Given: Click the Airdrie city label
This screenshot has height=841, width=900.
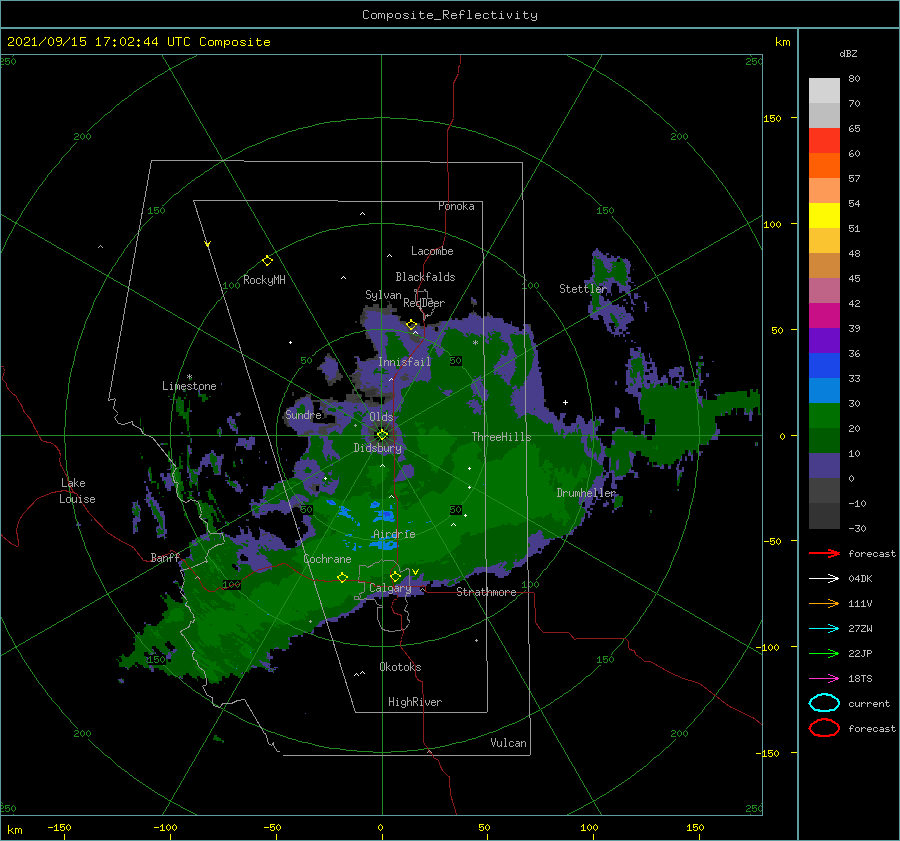Looking at the screenshot, I should pos(394,534).
